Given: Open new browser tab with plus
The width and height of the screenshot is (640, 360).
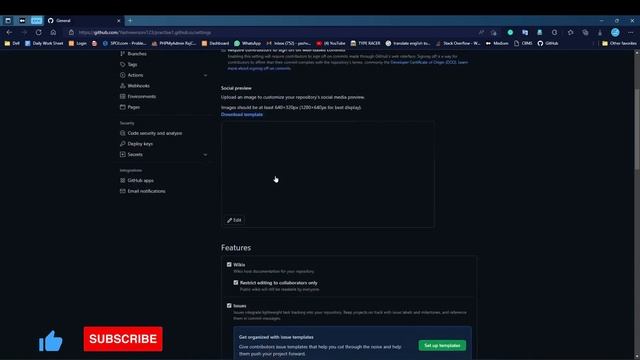Looking at the screenshot, I should (130, 20).
